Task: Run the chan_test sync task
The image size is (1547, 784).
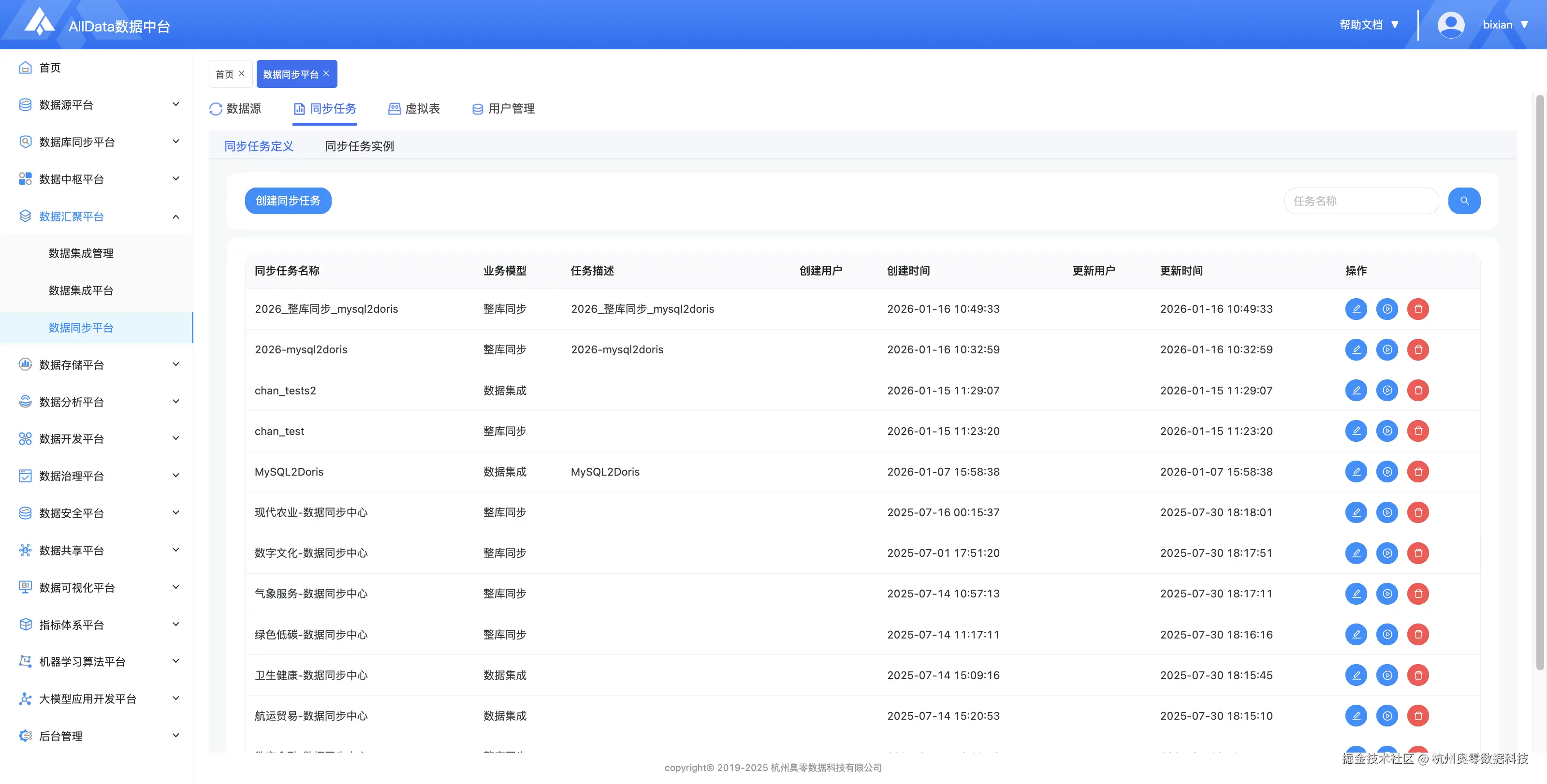Action: pos(1386,431)
